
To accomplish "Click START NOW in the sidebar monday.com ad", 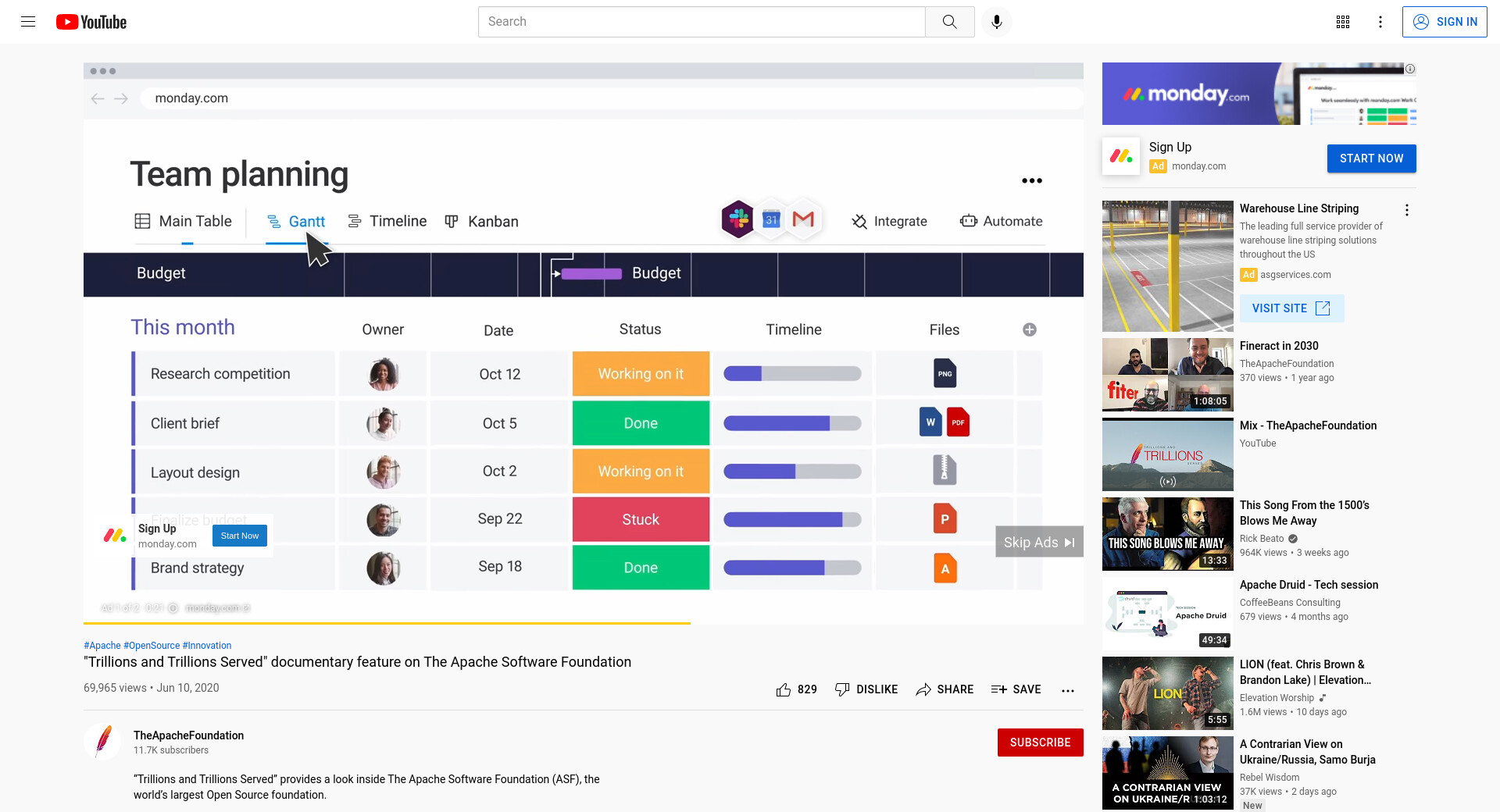I will click(1371, 158).
